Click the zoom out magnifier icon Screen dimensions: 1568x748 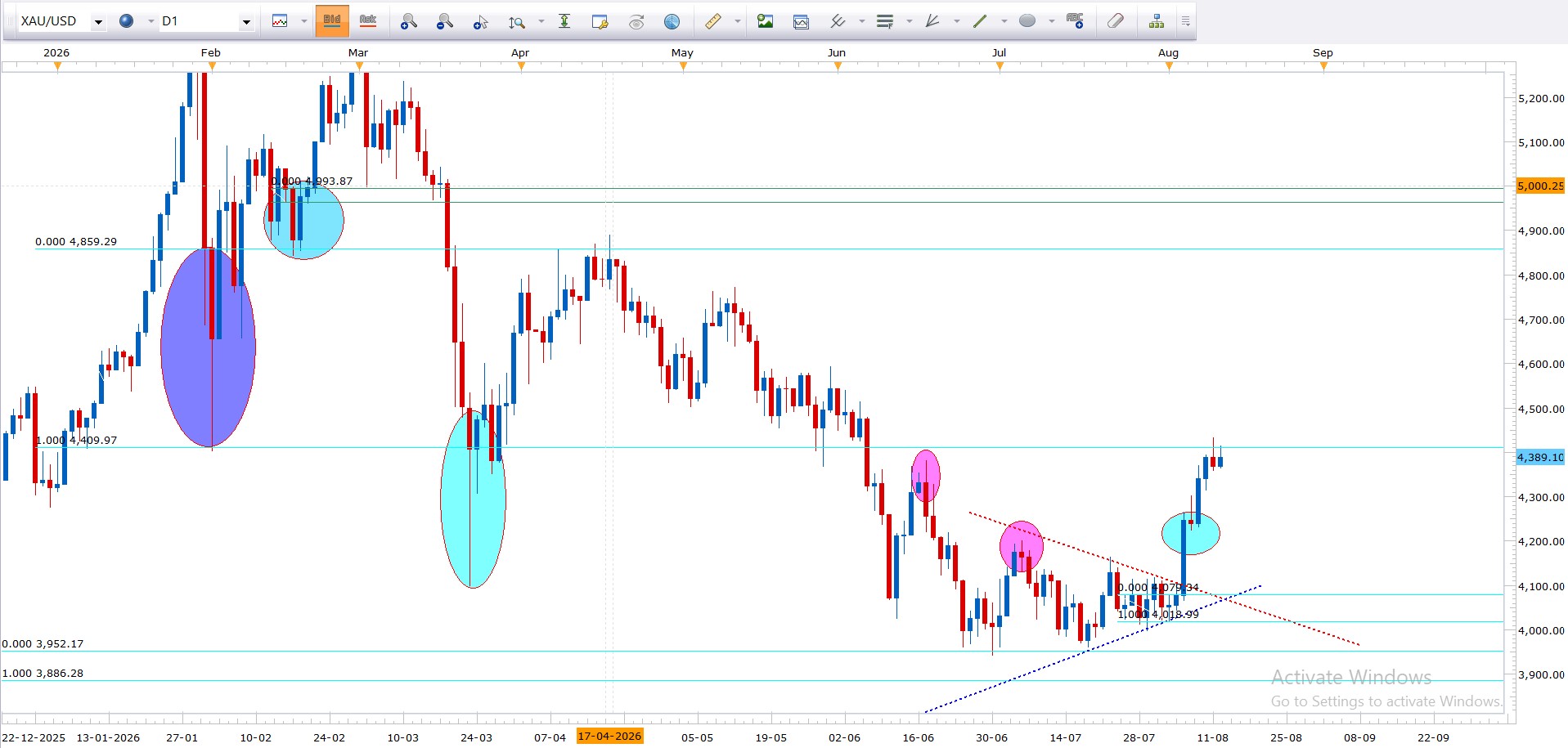445,21
